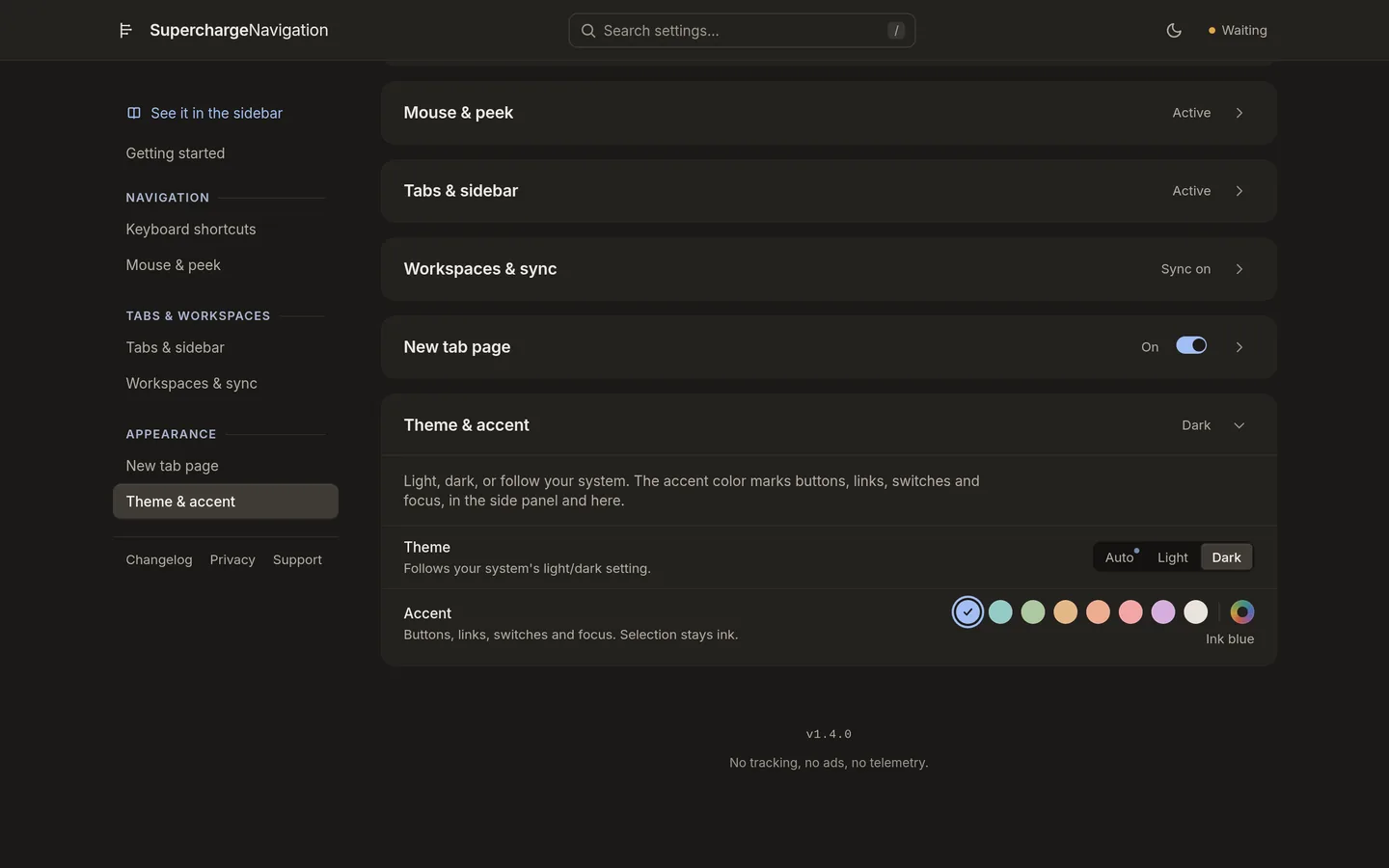Choose the white accent swatch

1196,611
